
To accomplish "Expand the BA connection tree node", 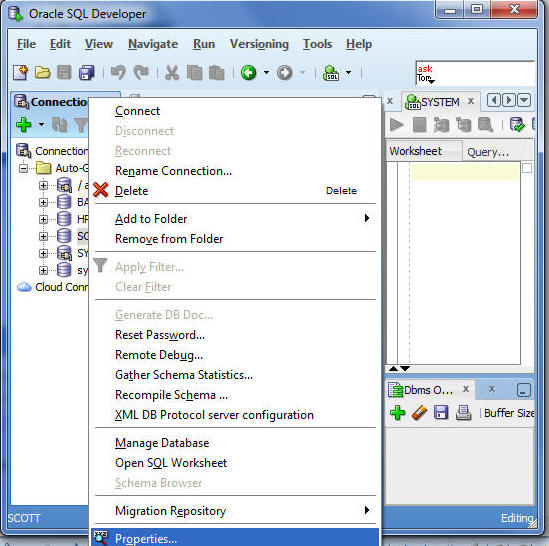I will coord(43,202).
